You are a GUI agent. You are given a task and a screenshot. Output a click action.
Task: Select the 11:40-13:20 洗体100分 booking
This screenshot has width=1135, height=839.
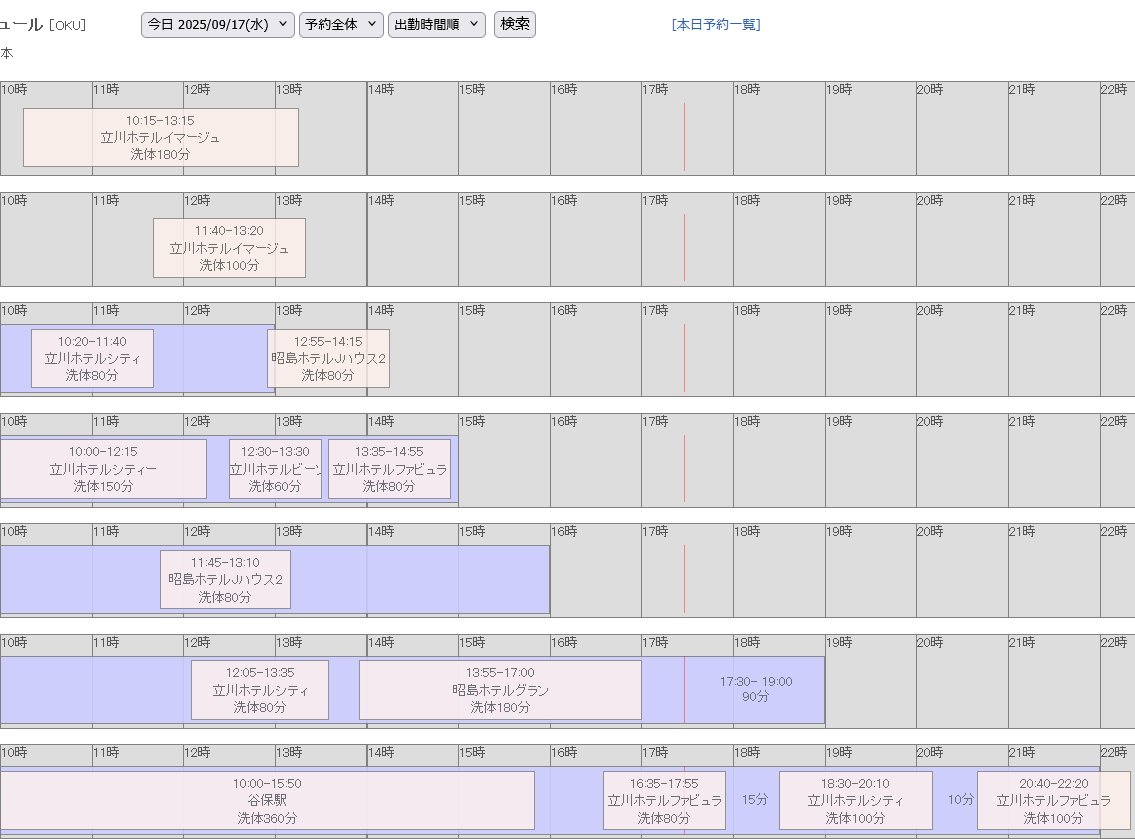[229, 248]
